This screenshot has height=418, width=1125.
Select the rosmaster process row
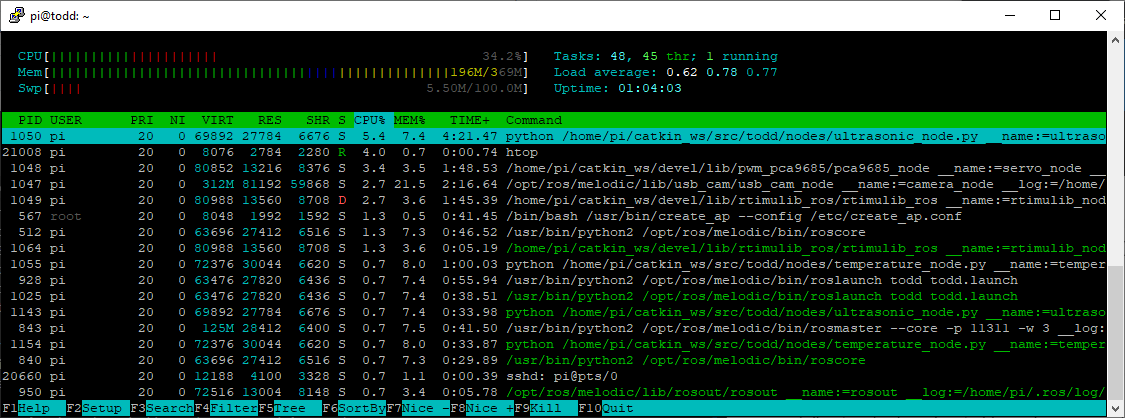(553, 328)
